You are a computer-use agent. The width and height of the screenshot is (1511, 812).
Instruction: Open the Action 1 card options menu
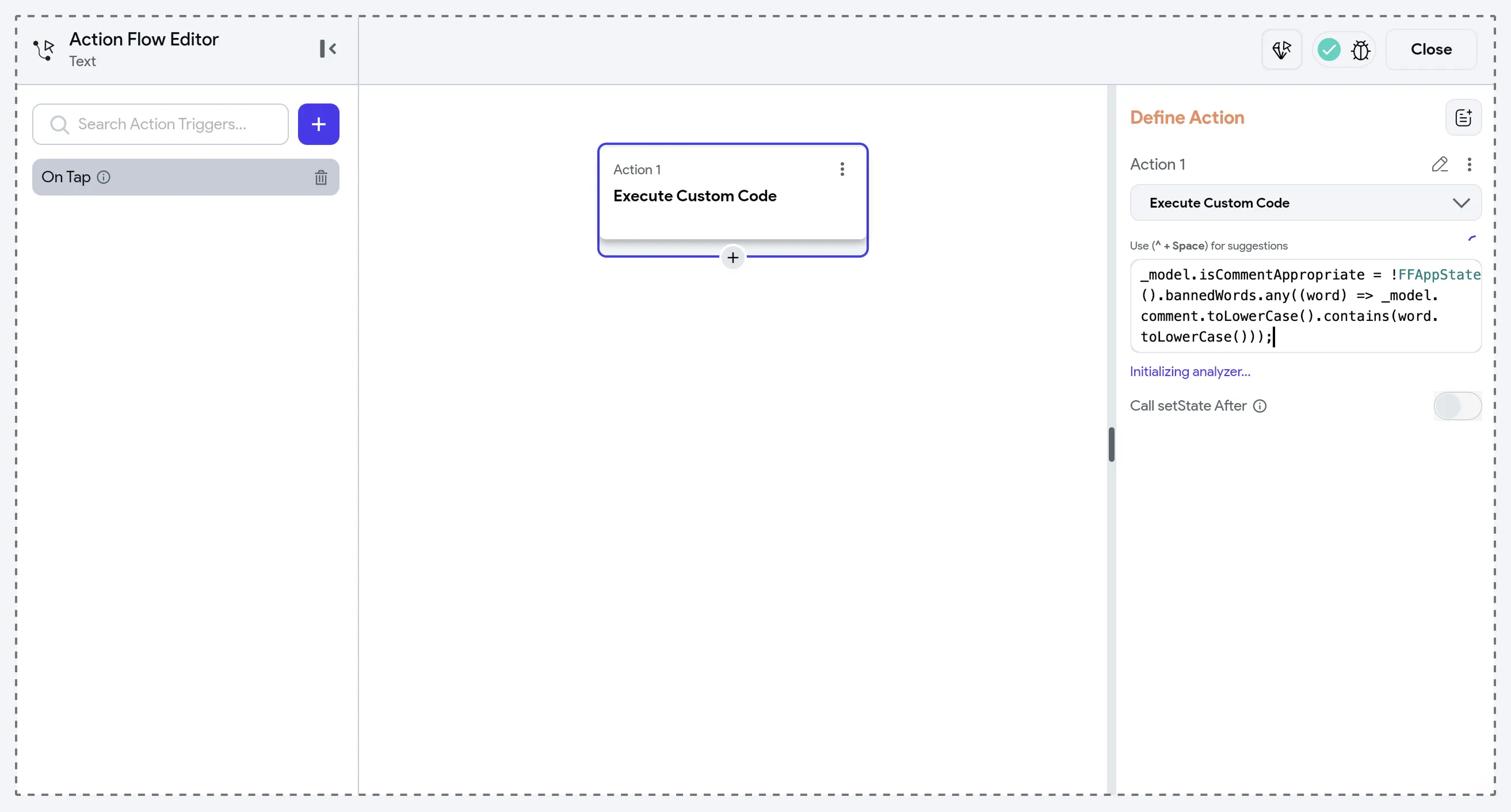tap(842, 170)
